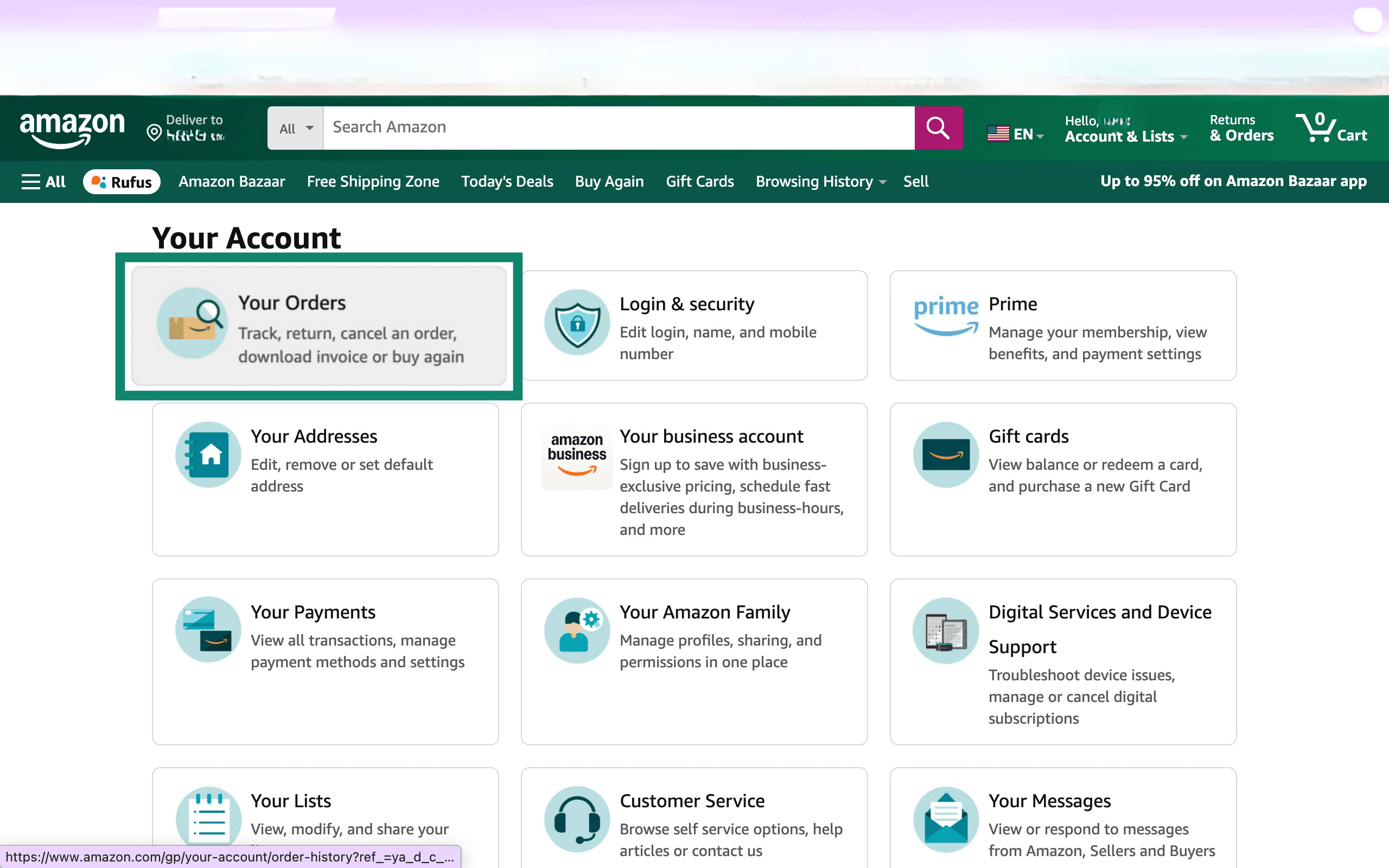Viewport: 1389px width, 868px height.
Task: Open the EN language selector dropdown
Action: point(1015,135)
